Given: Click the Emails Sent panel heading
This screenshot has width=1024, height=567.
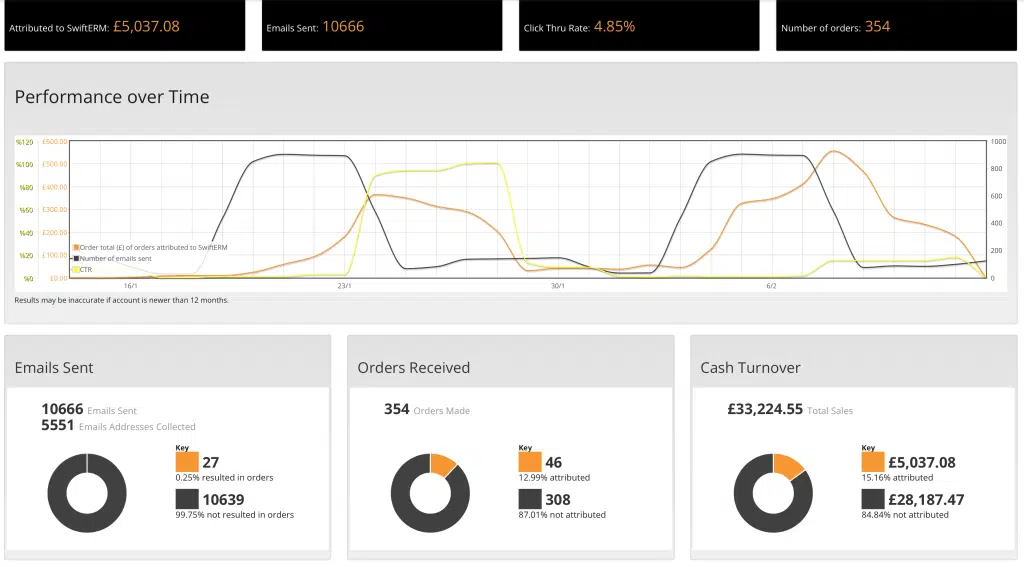Looking at the screenshot, I should click(54, 368).
